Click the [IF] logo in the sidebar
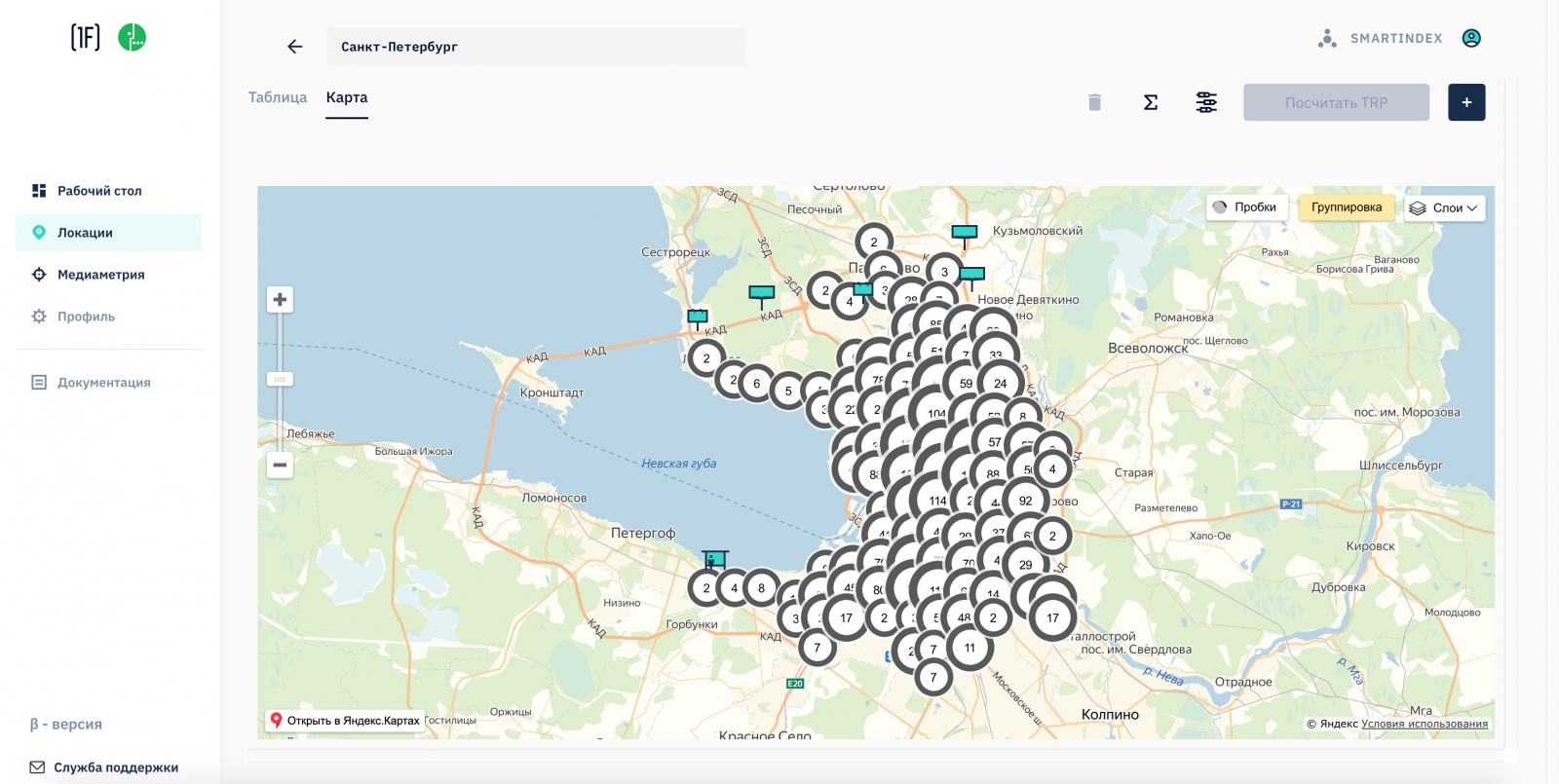 tap(86, 37)
